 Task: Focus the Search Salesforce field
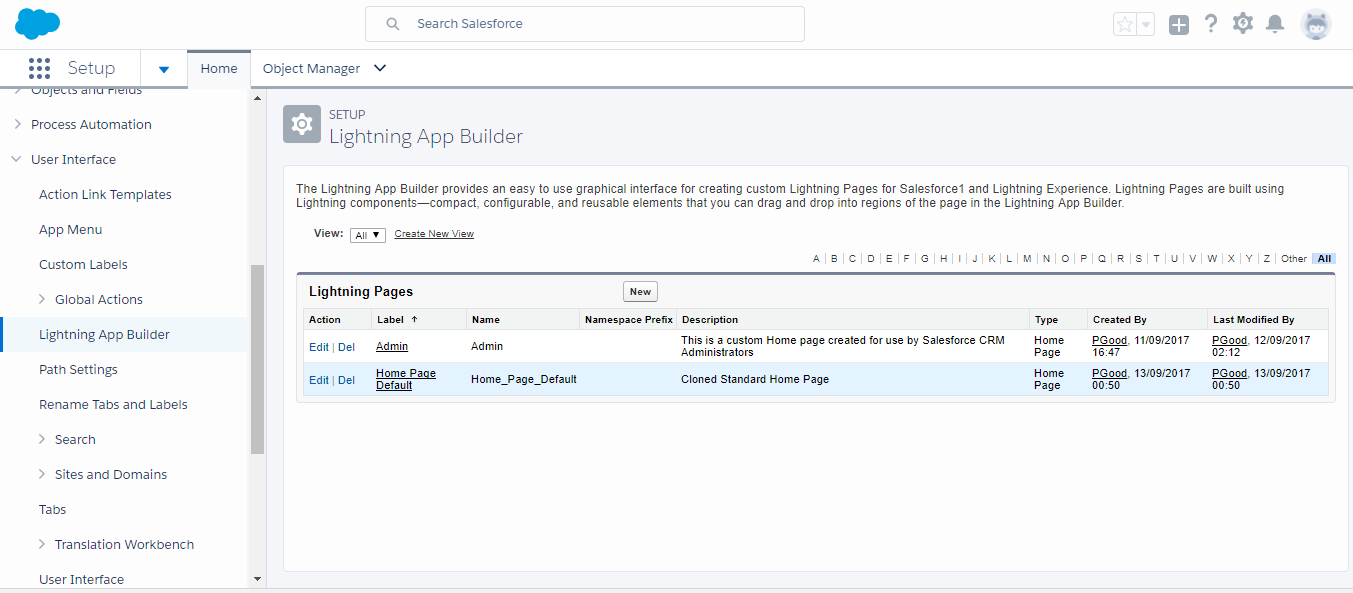[x=585, y=24]
